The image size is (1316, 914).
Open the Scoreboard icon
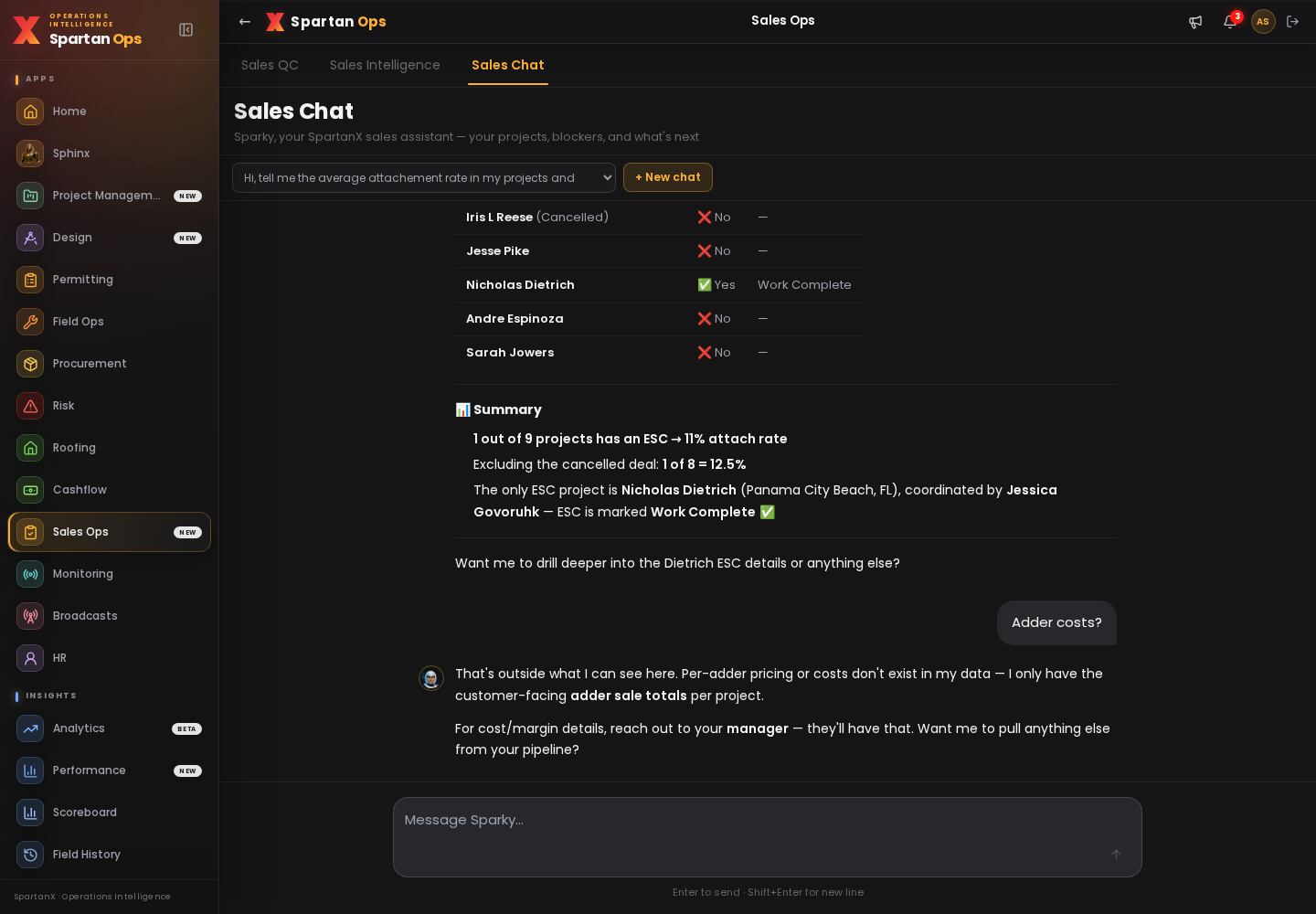30,813
